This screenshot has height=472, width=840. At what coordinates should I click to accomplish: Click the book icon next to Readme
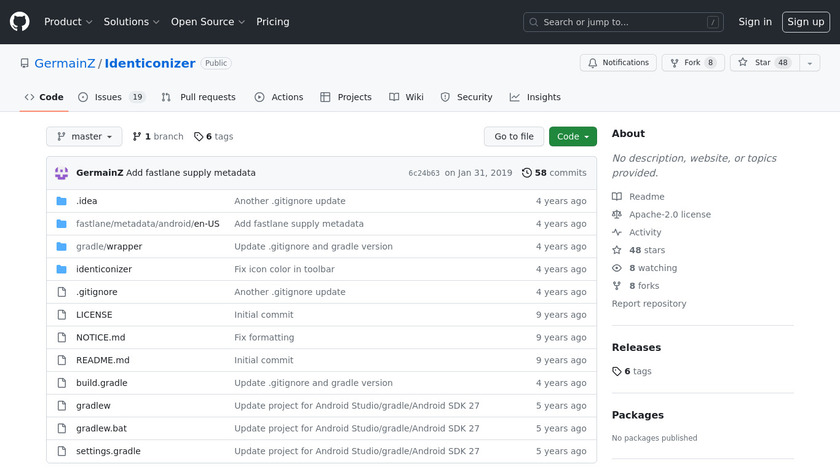point(617,197)
